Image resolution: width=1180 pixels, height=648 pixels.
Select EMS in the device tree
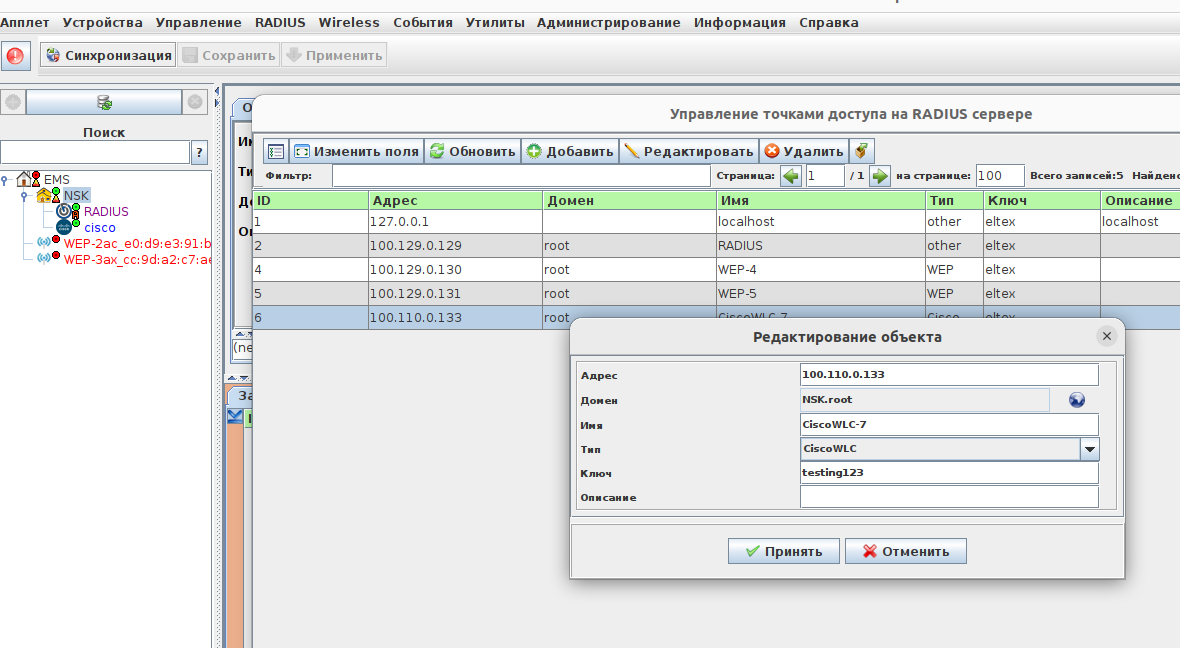click(56, 180)
